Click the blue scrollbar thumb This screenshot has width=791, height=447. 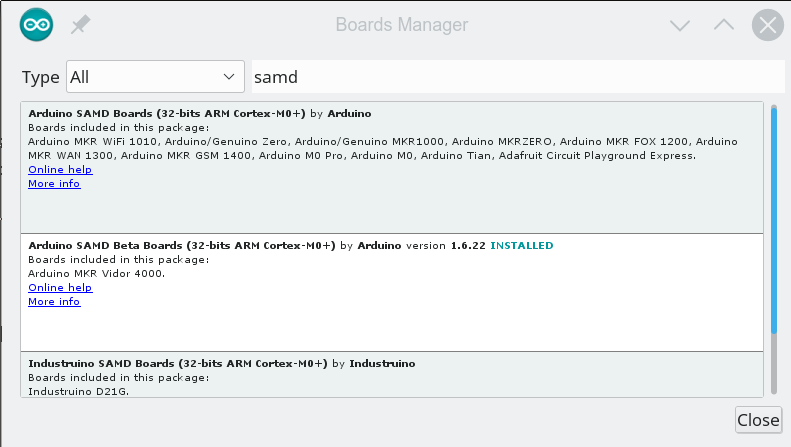(x=774, y=220)
